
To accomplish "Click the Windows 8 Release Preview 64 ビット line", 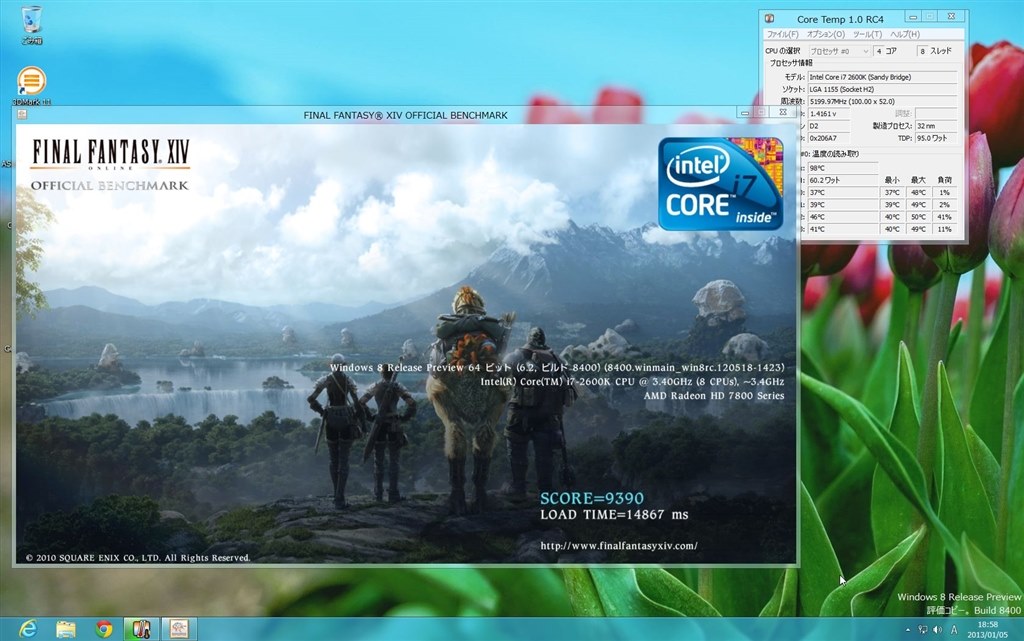I will tap(557, 367).
